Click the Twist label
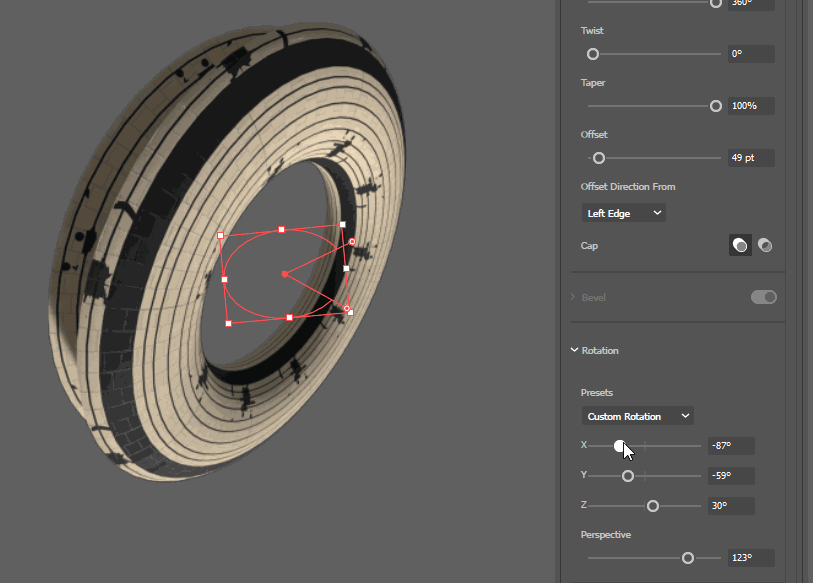This screenshot has height=583, width=813. click(x=592, y=31)
